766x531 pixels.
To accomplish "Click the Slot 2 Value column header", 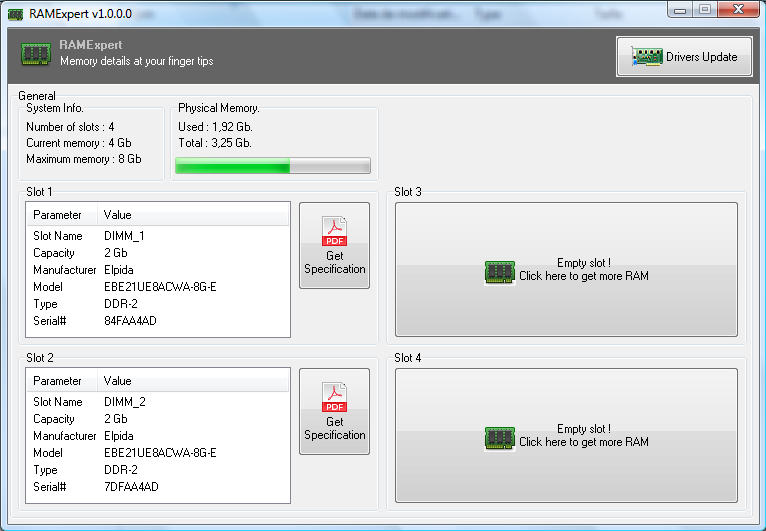I will pos(193,381).
